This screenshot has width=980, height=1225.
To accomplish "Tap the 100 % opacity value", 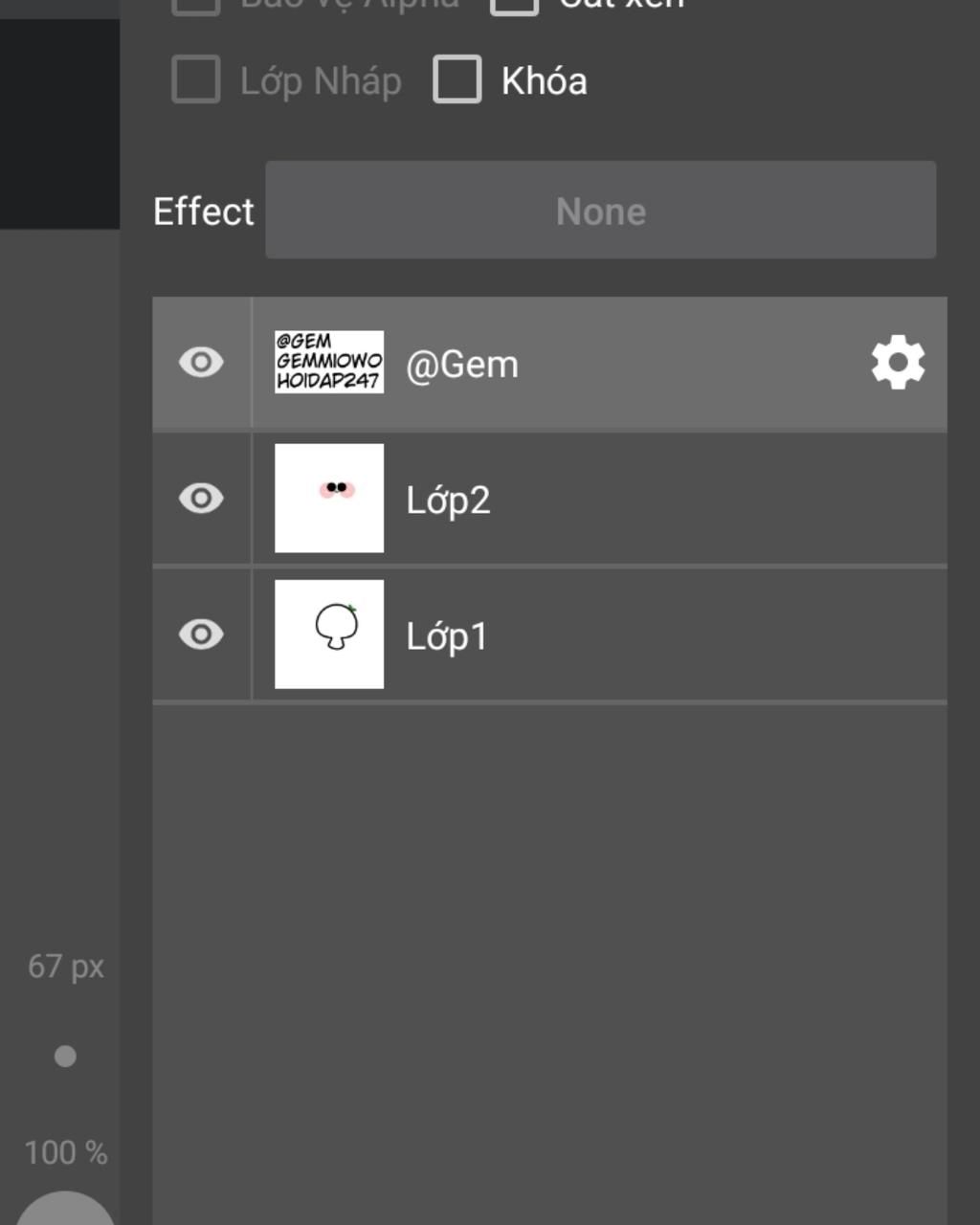I will [x=66, y=1152].
